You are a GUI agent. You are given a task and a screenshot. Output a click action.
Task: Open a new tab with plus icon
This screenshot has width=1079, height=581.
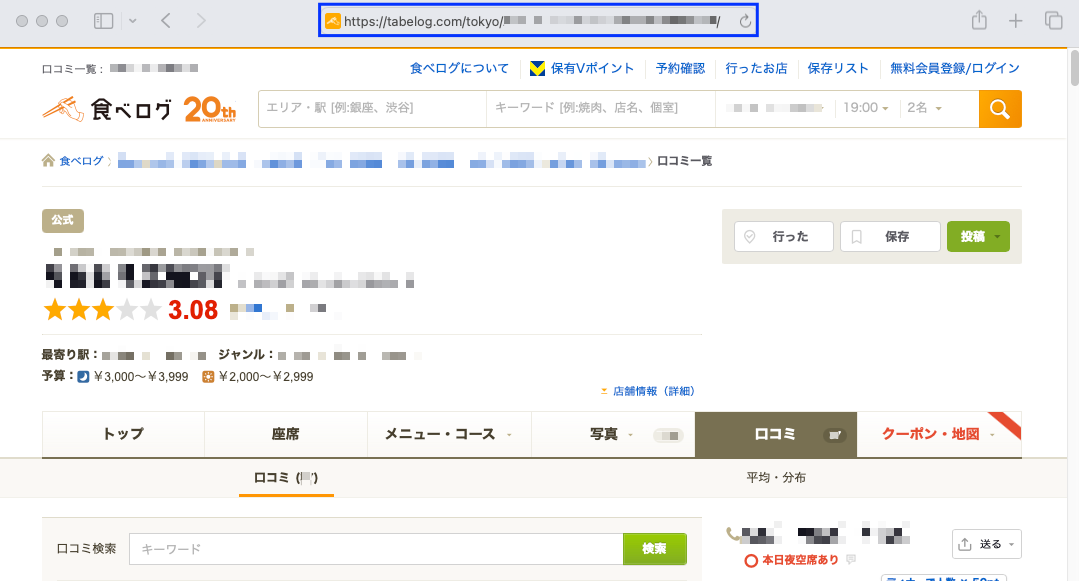click(1016, 21)
